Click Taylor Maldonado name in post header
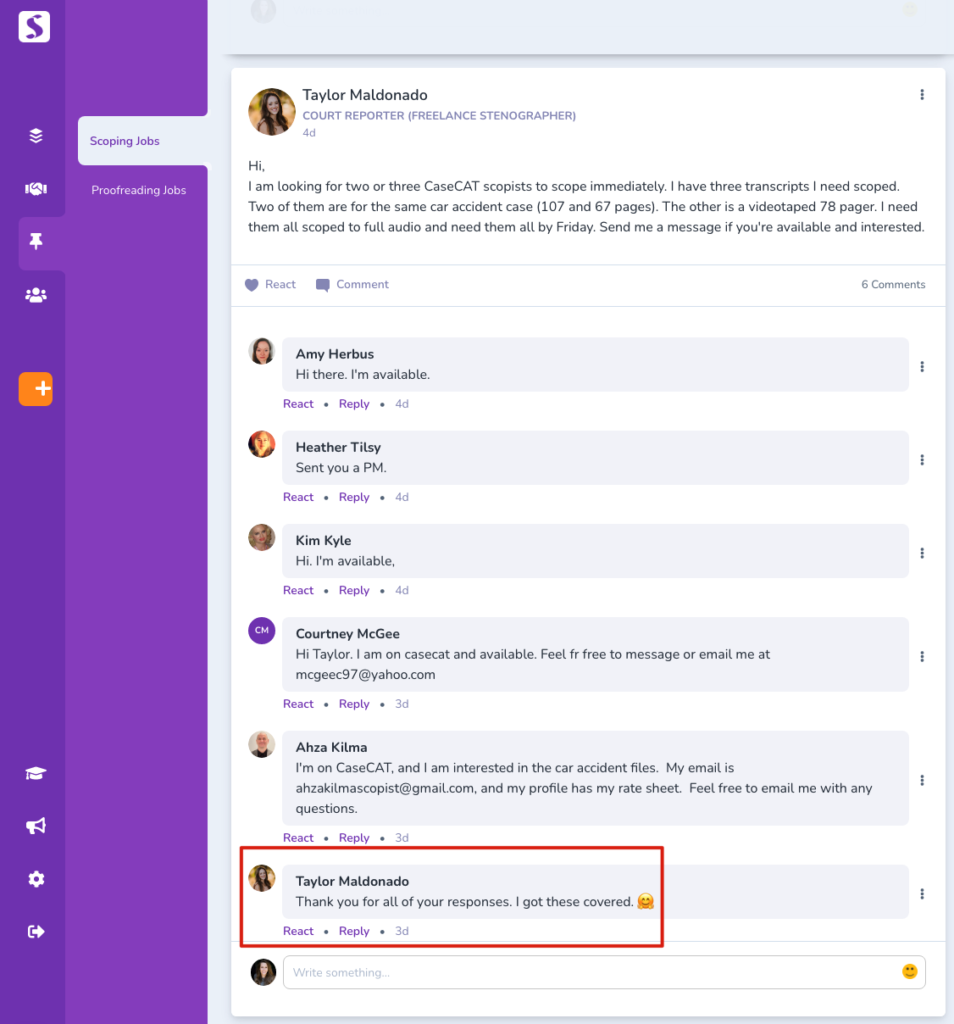 (x=364, y=95)
